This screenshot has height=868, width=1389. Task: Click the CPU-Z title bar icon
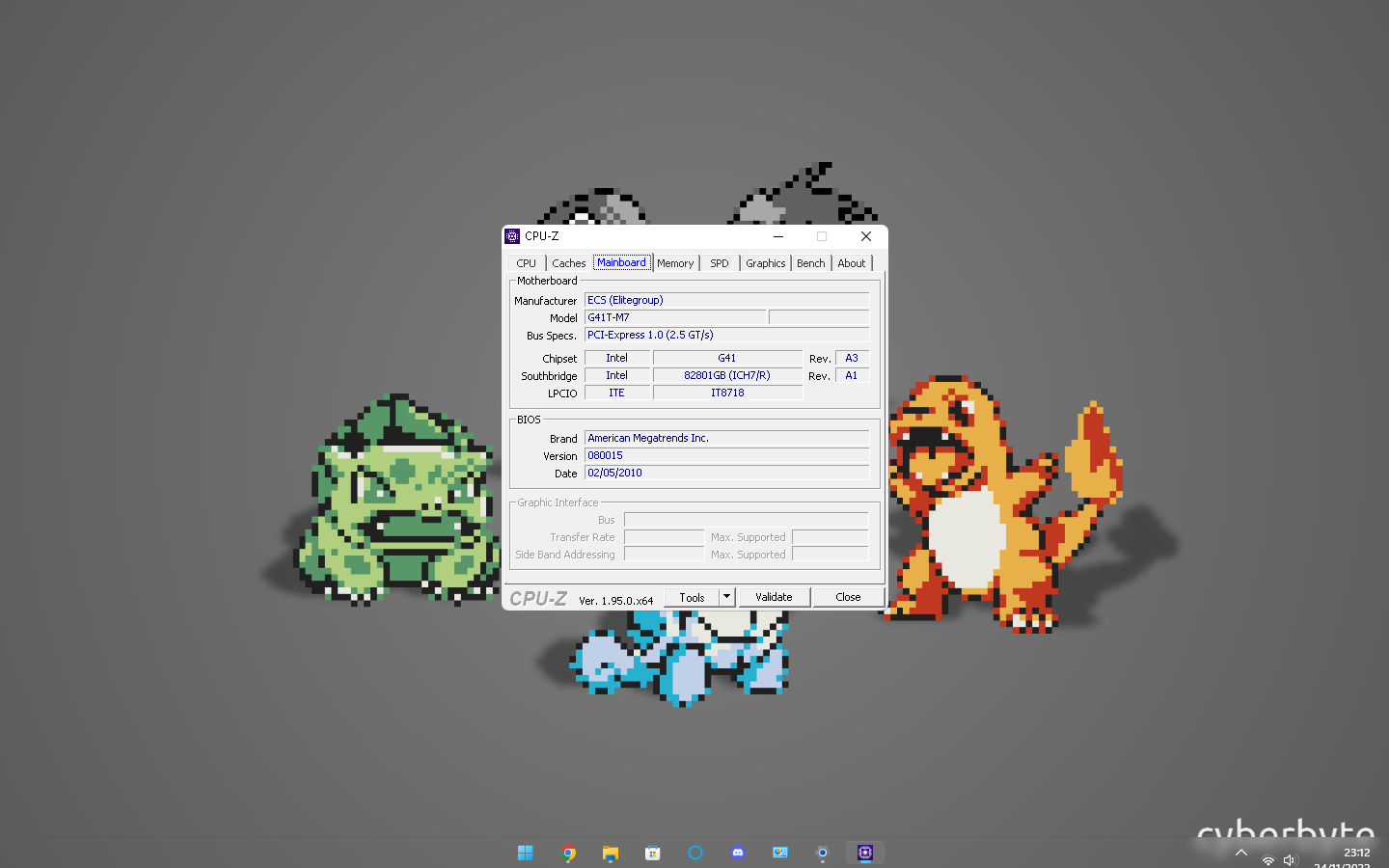[x=512, y=236]
